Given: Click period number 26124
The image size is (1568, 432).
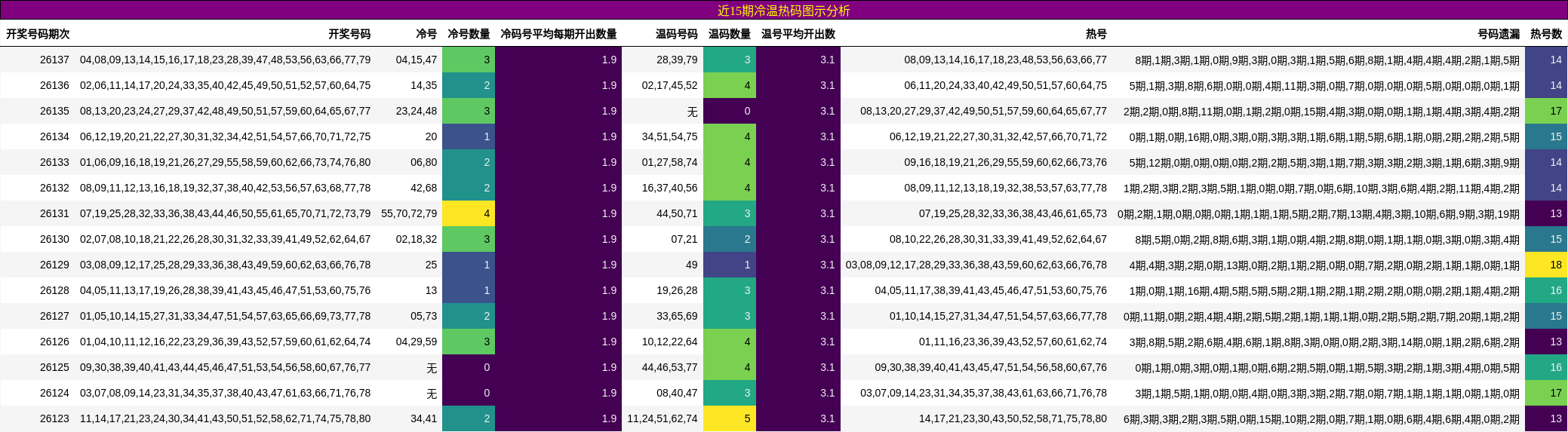Looking at the screenshot, I should tap(54, 393).
